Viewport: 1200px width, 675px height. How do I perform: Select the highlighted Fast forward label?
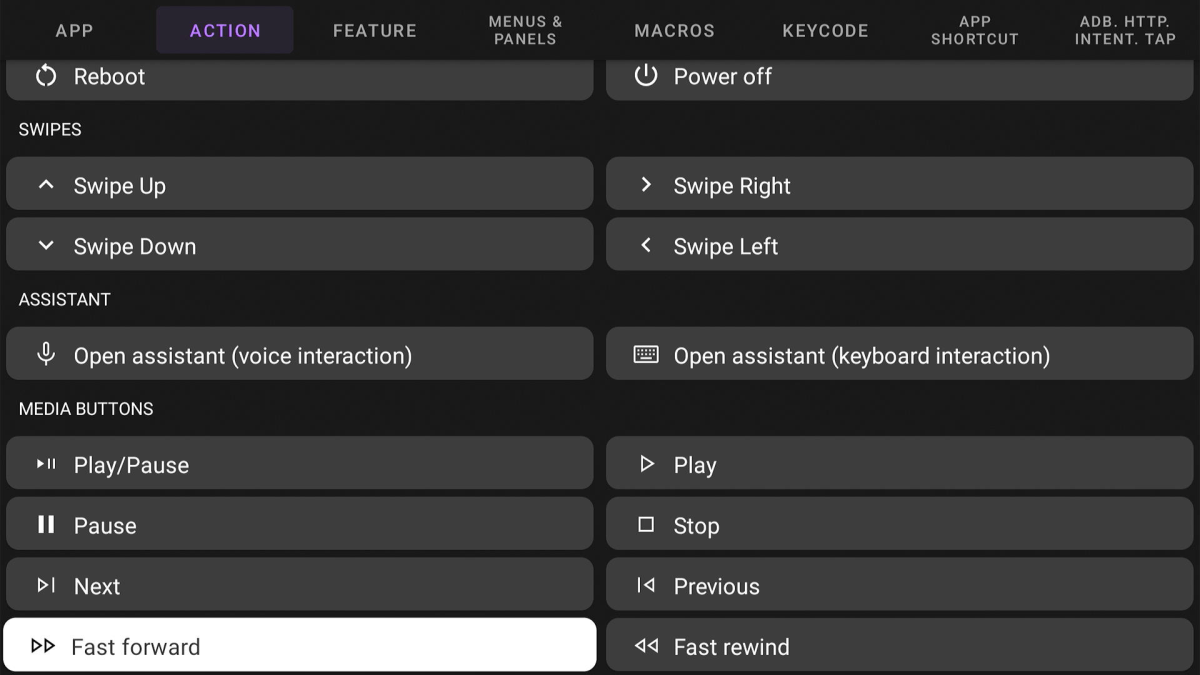click(136, 647)
